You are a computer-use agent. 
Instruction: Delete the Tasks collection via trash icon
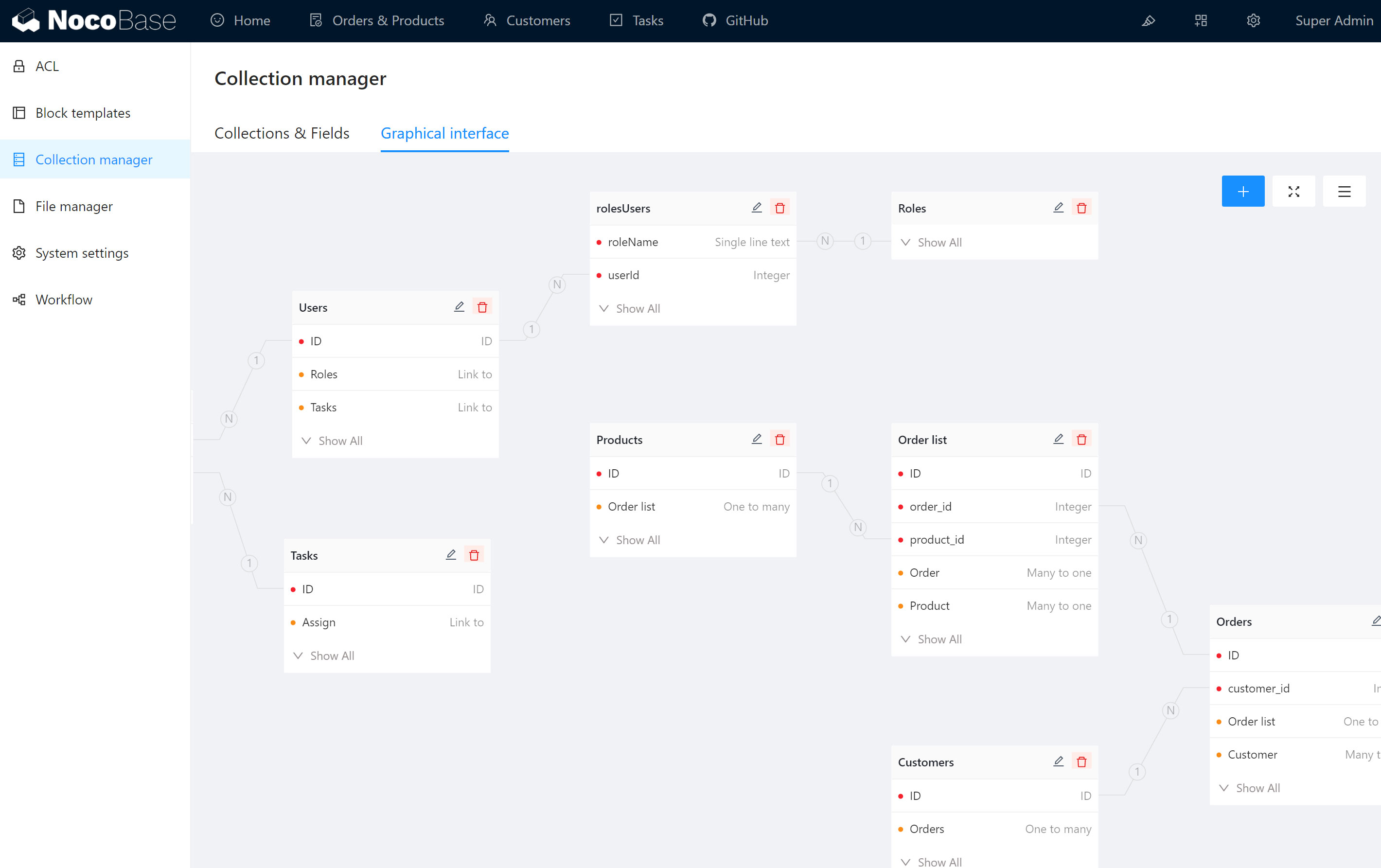[x=474, y=555]
